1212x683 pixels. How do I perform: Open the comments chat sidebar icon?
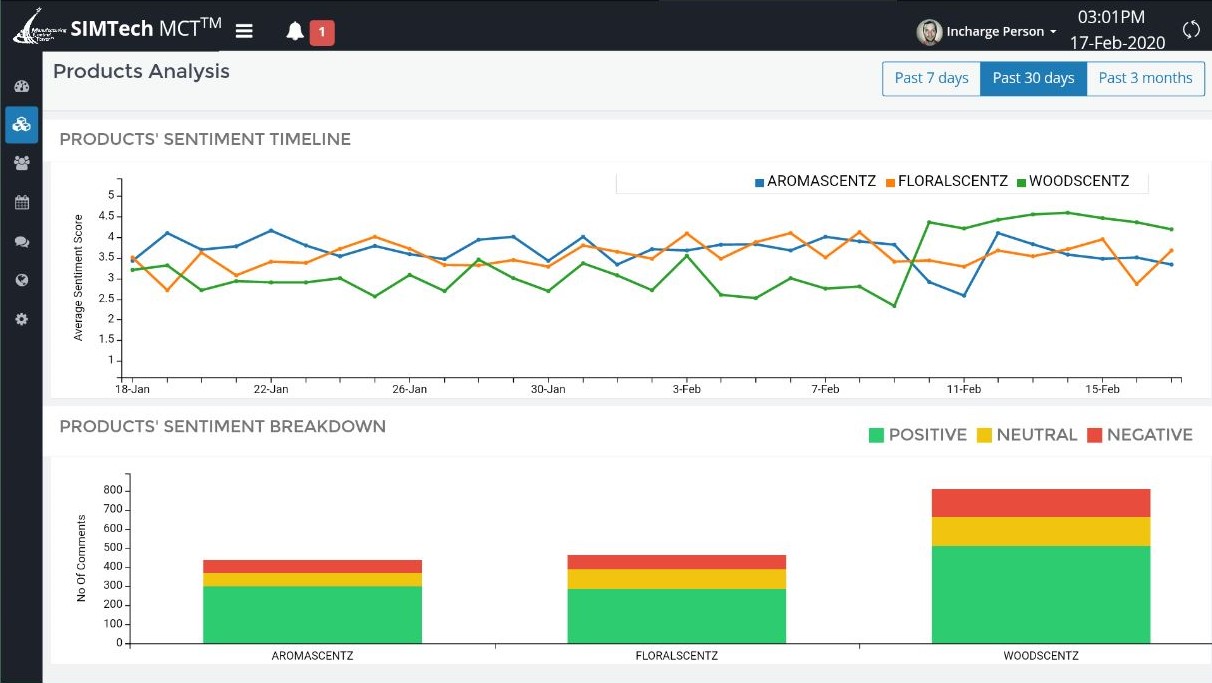point(21,241)
